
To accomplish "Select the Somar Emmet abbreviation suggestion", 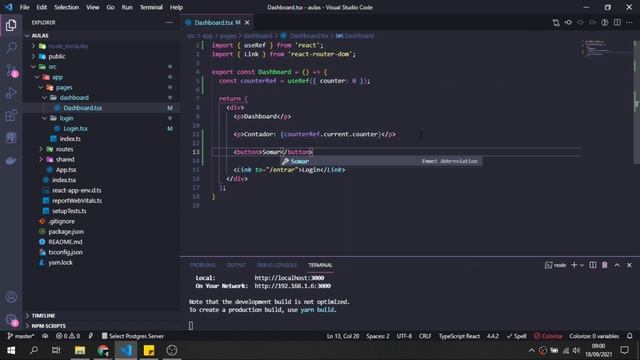I will coord(381,161).
